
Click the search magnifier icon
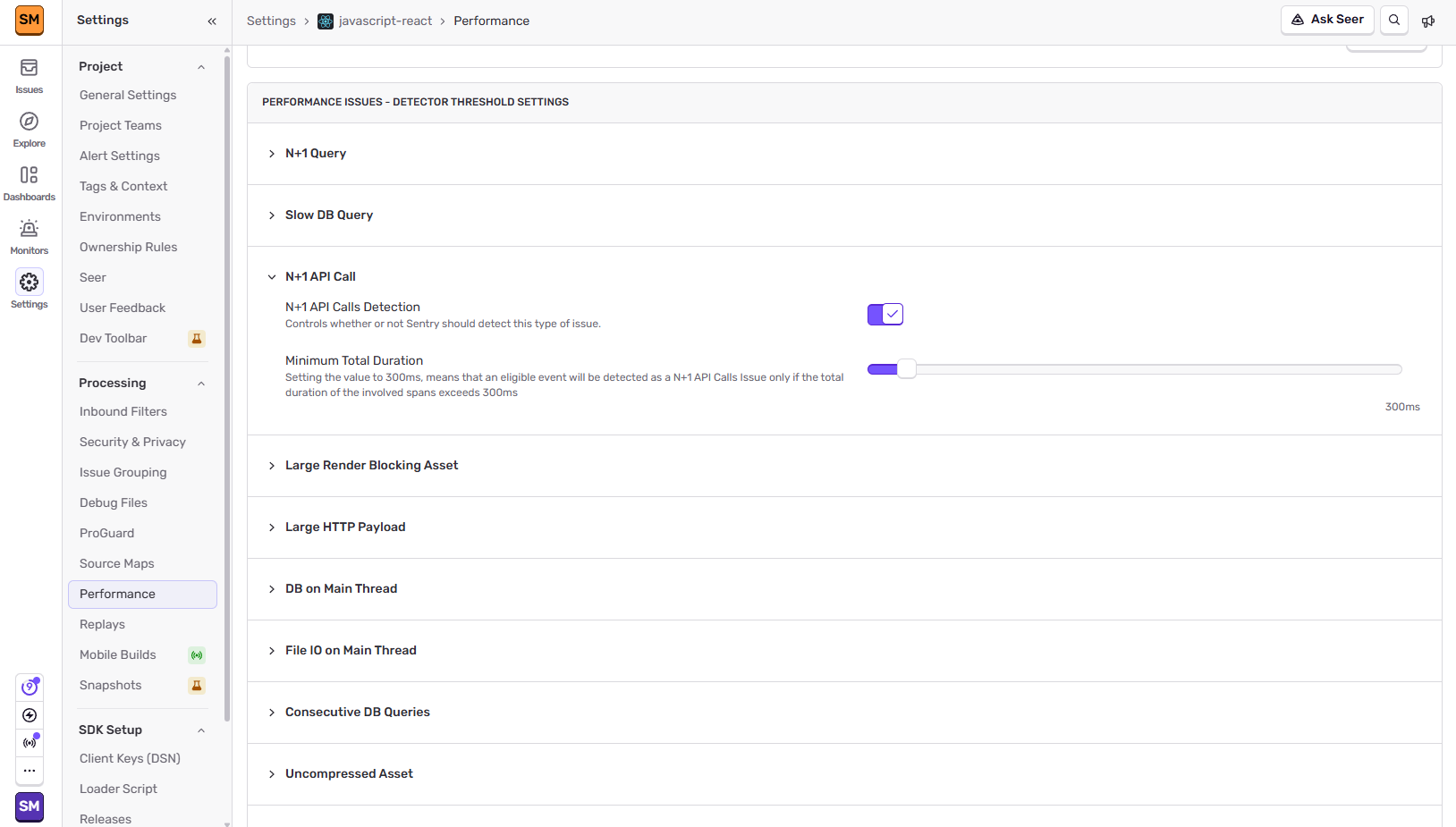(1394, 20)
